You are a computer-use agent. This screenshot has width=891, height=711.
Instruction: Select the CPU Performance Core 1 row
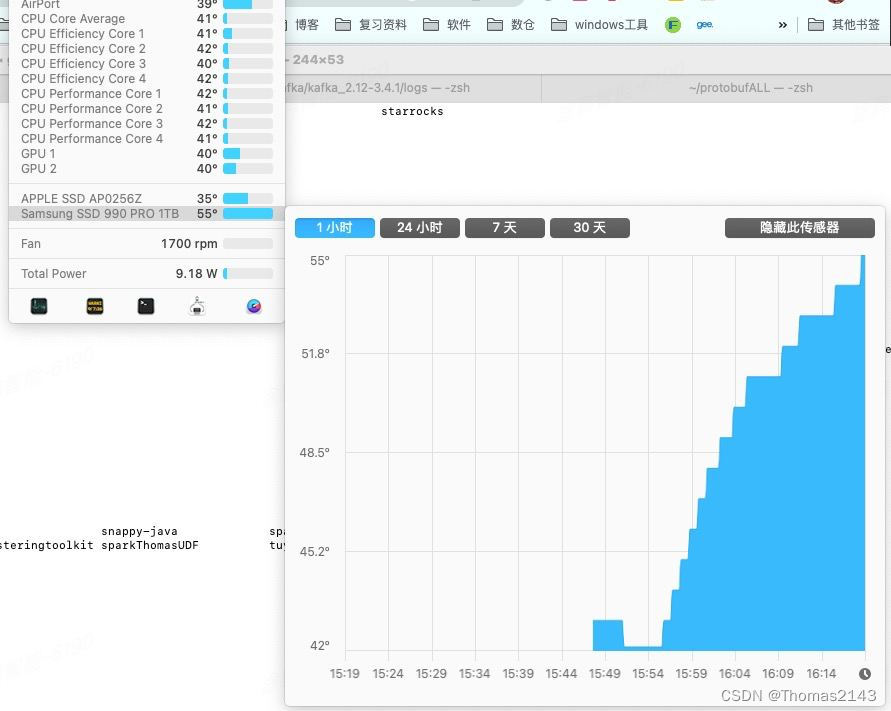pyautogui.click(x=147, y=94)
